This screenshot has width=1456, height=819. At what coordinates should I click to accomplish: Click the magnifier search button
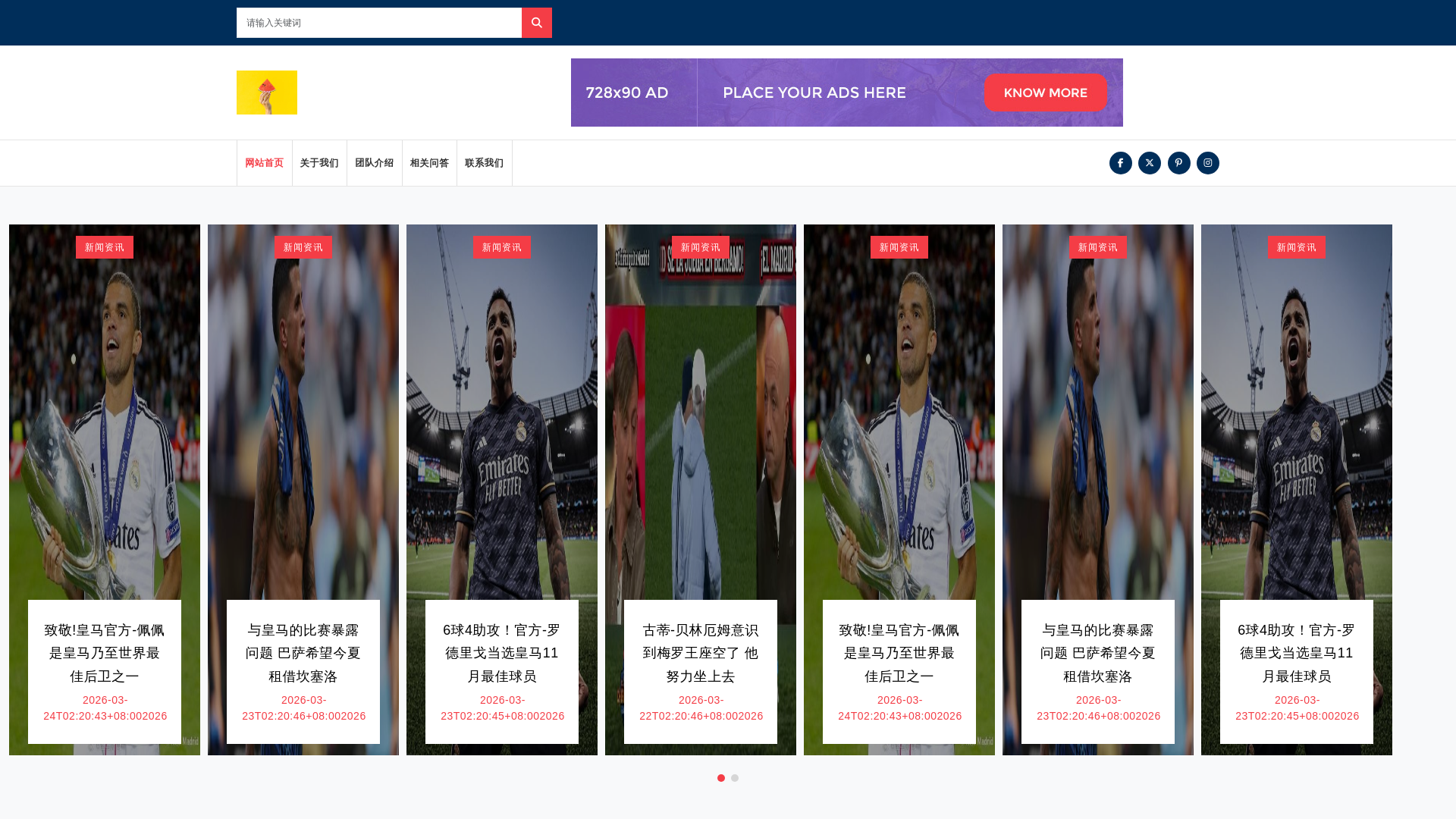536,23
